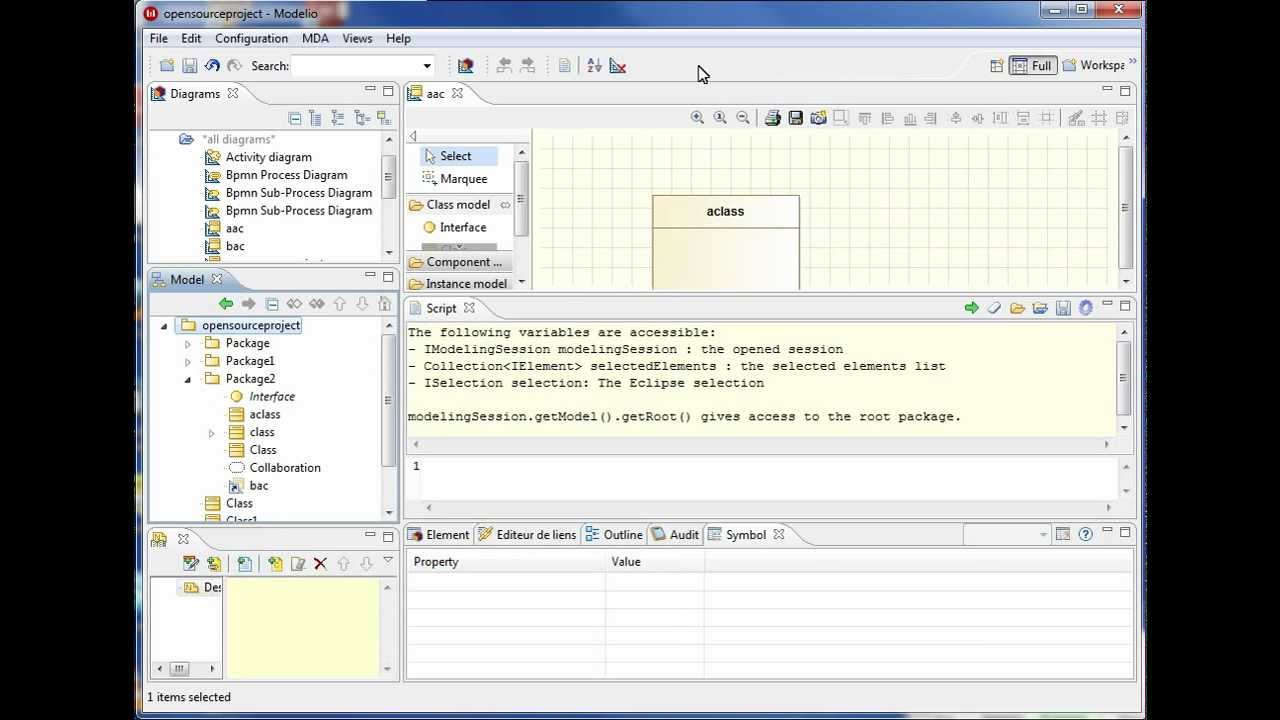Print the aac diagram using printer icon
Screen dimensions: 1280x720
click(x=773, y=118)
